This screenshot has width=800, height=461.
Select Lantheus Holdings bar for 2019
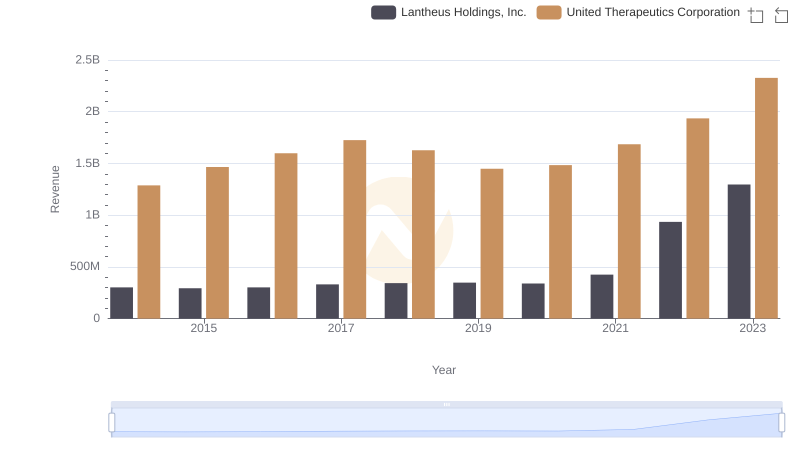coord(465,301)
